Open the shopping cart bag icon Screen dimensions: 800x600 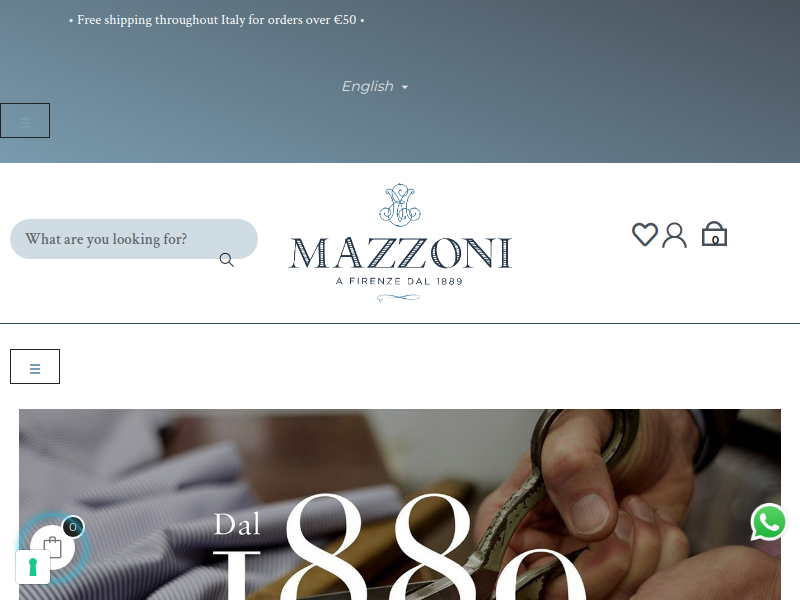pos(714,234)
